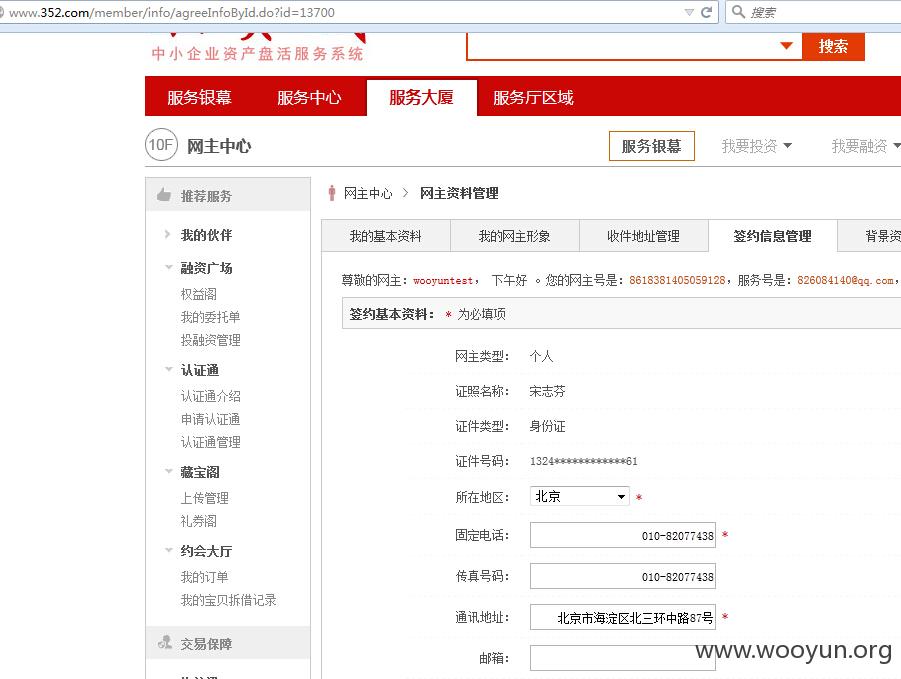Click the 网主号 8618381405059128 text
This screenshot has width=901, height=679.
pyautogui.click(x=677, y=280)
